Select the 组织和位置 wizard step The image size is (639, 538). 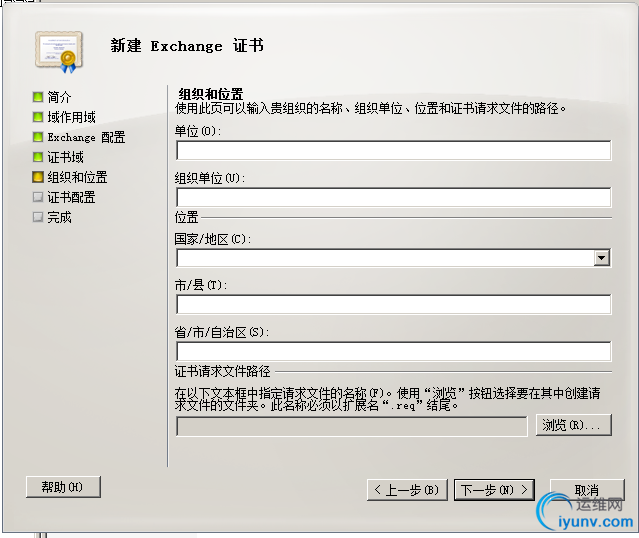pos(77,177)
